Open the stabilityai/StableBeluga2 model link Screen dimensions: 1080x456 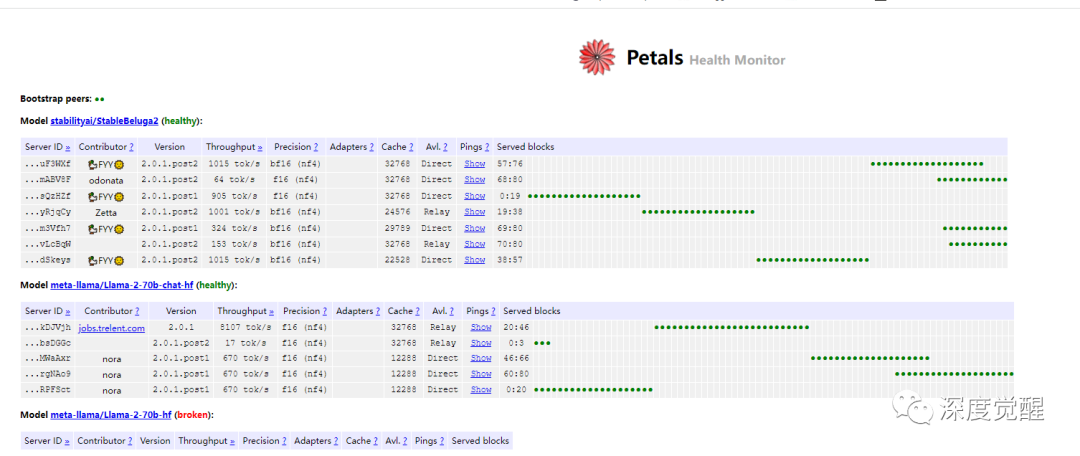104,121
